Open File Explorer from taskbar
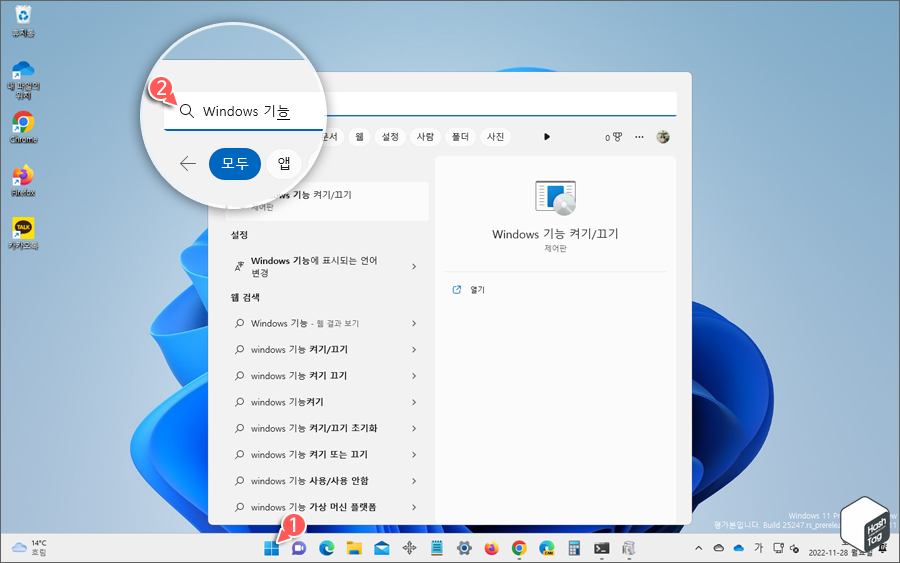The height and width of the screenshot is (563, 900). pyautogui.click(x=354, y=549)
